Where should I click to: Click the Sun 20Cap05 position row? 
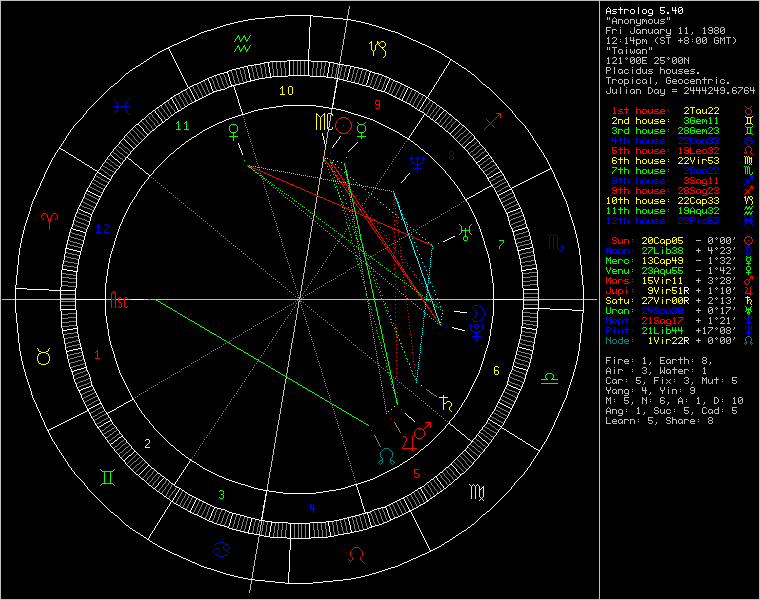pyautogui.click(x=681, y=241)
